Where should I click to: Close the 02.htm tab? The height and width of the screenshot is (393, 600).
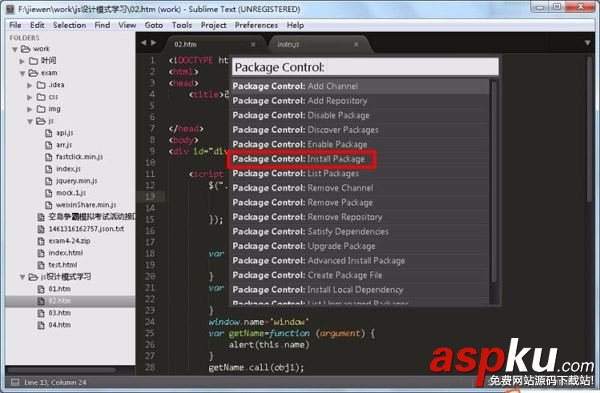coord(253,45)
